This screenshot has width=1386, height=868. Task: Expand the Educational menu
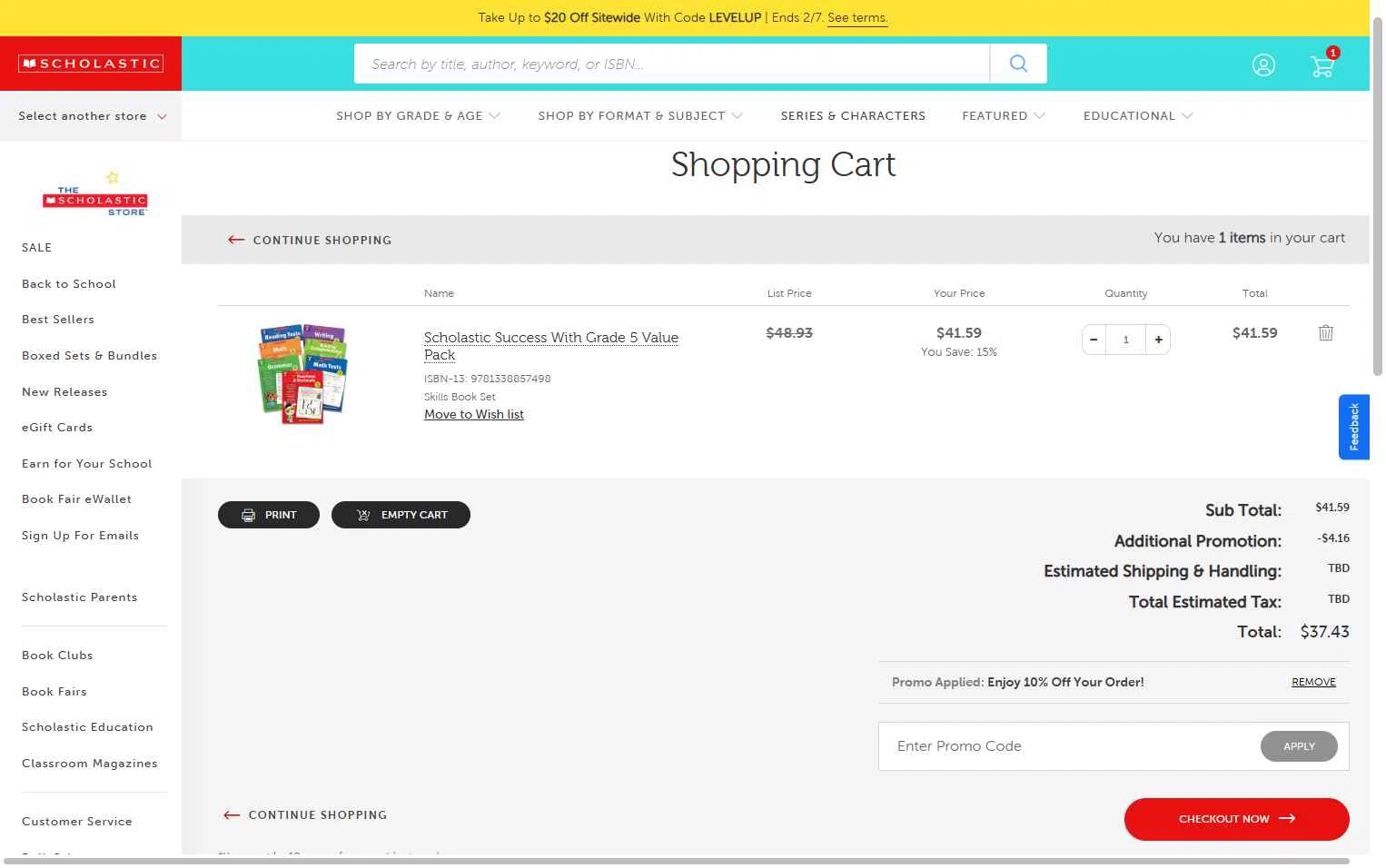click(1138, 116)
